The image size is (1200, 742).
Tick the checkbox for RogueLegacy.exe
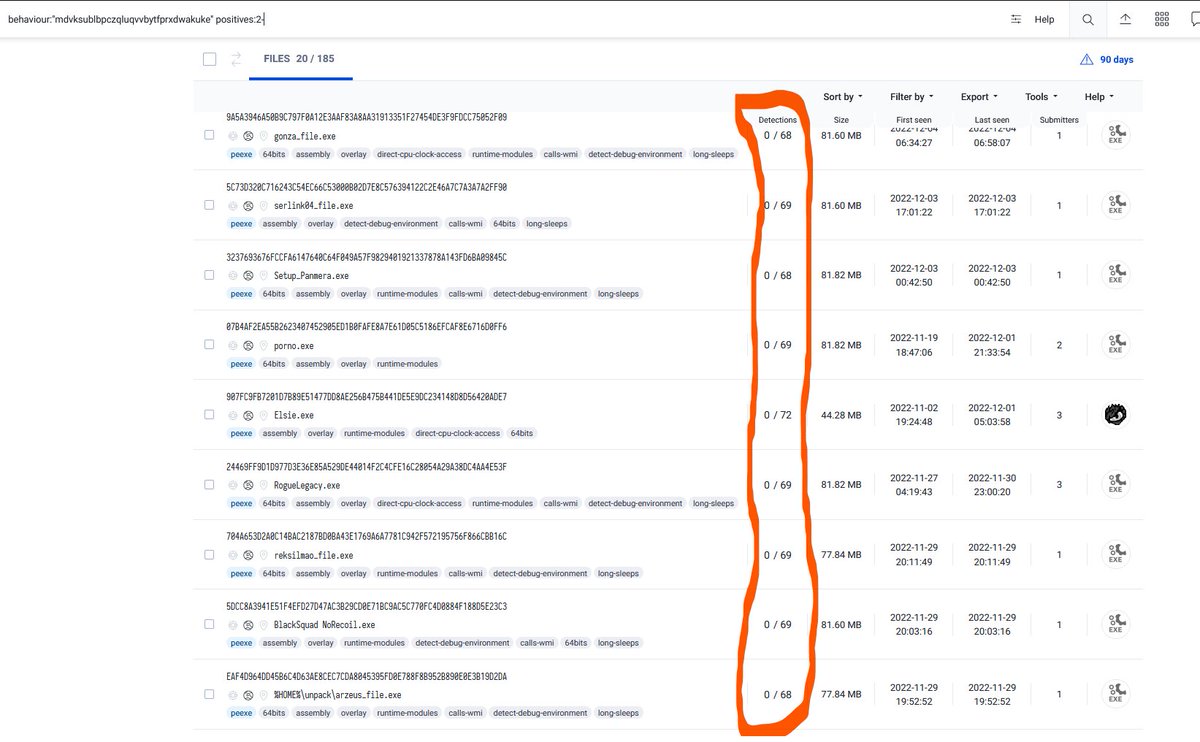pyautogui.click(x=209, y=484)
